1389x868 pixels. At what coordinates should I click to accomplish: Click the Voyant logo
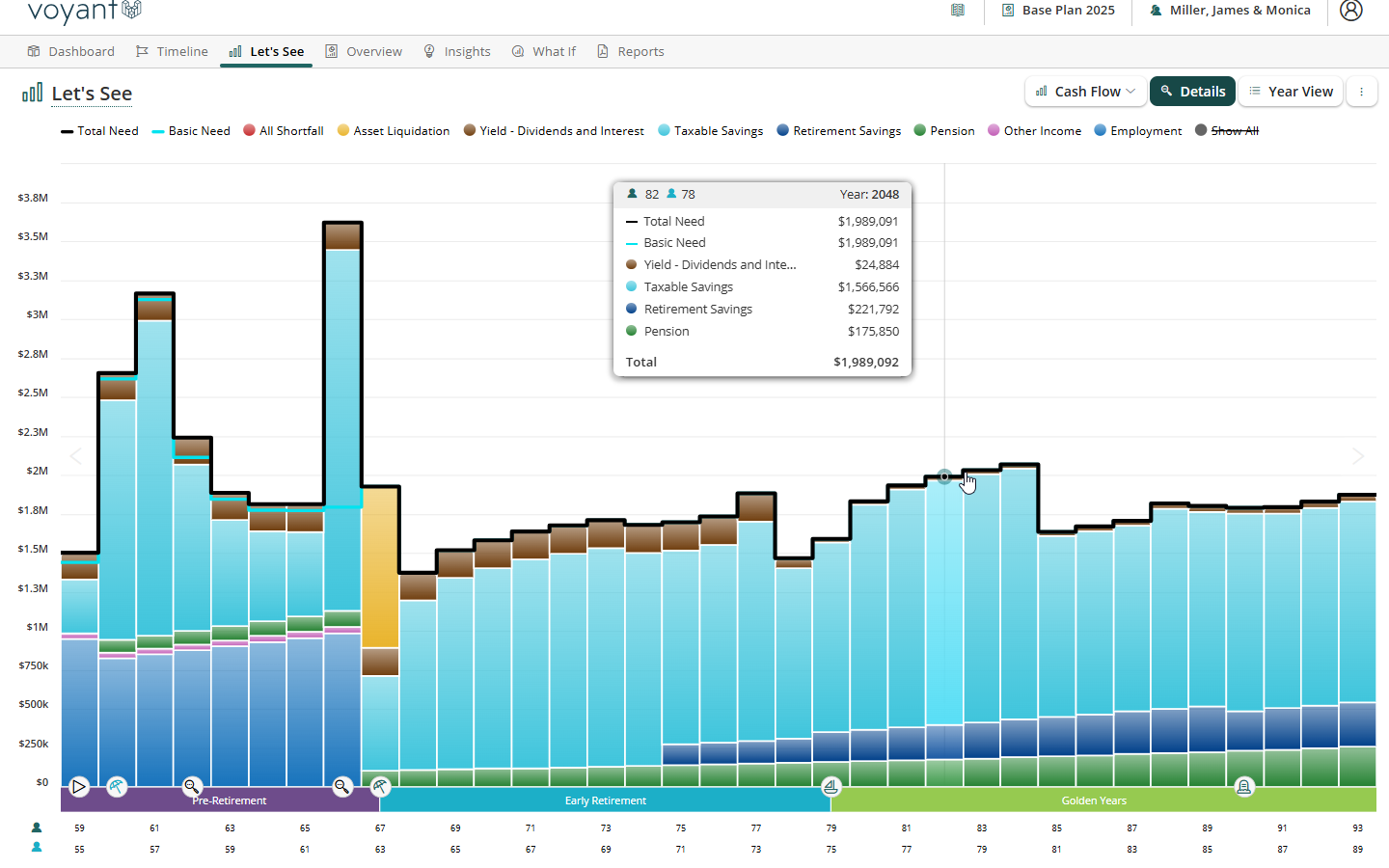85,11
